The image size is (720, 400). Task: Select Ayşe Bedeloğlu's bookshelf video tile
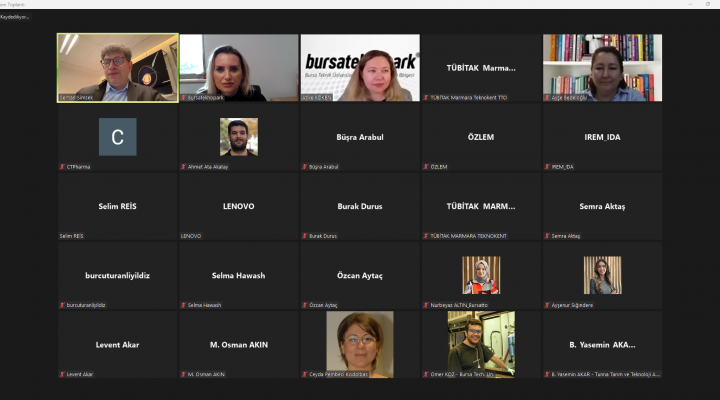tap(602, 68)
